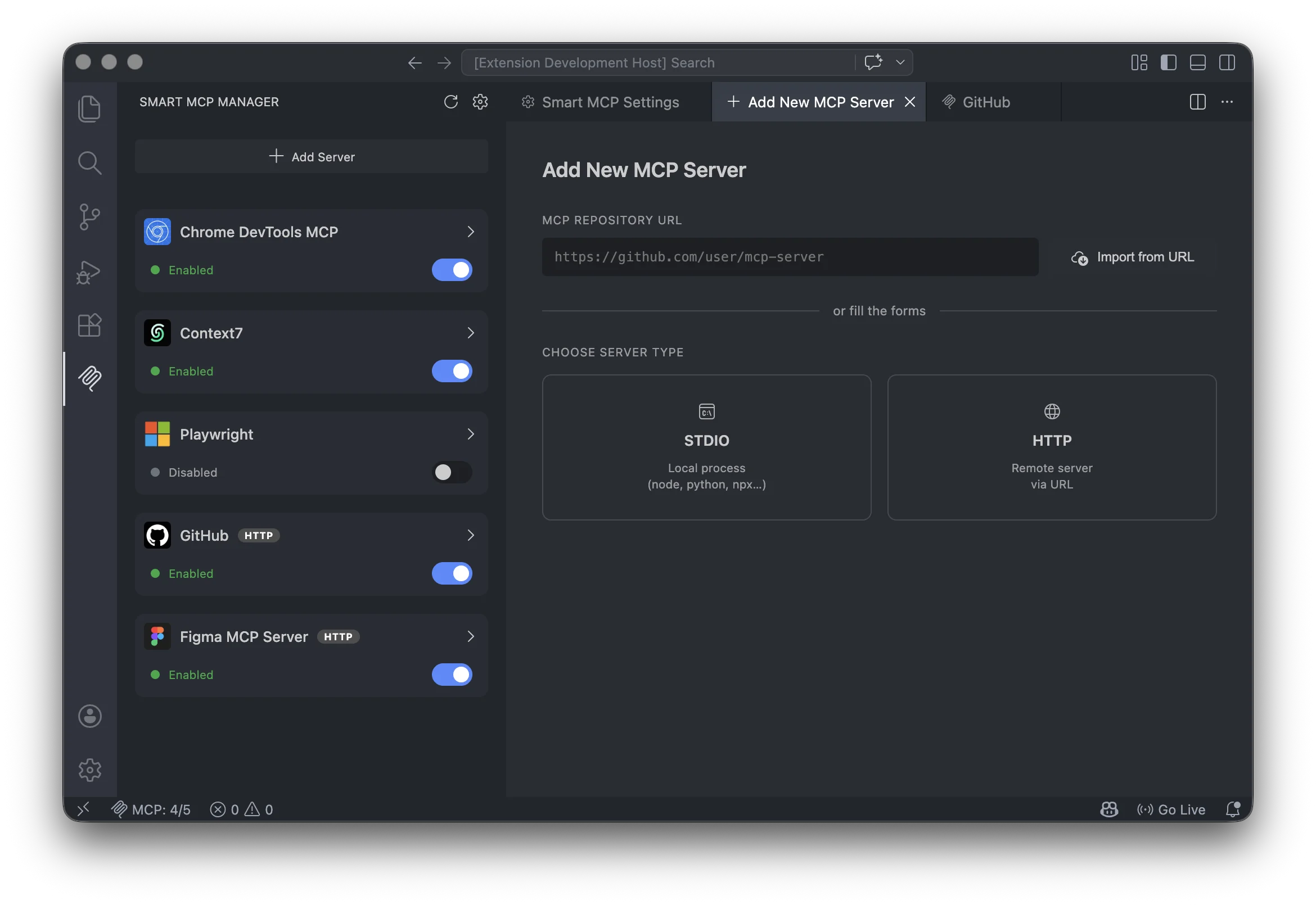Open the Copilot icon in status bar
The height and width of the screenshot is (905, 1316).
[x=1109, y=809]
